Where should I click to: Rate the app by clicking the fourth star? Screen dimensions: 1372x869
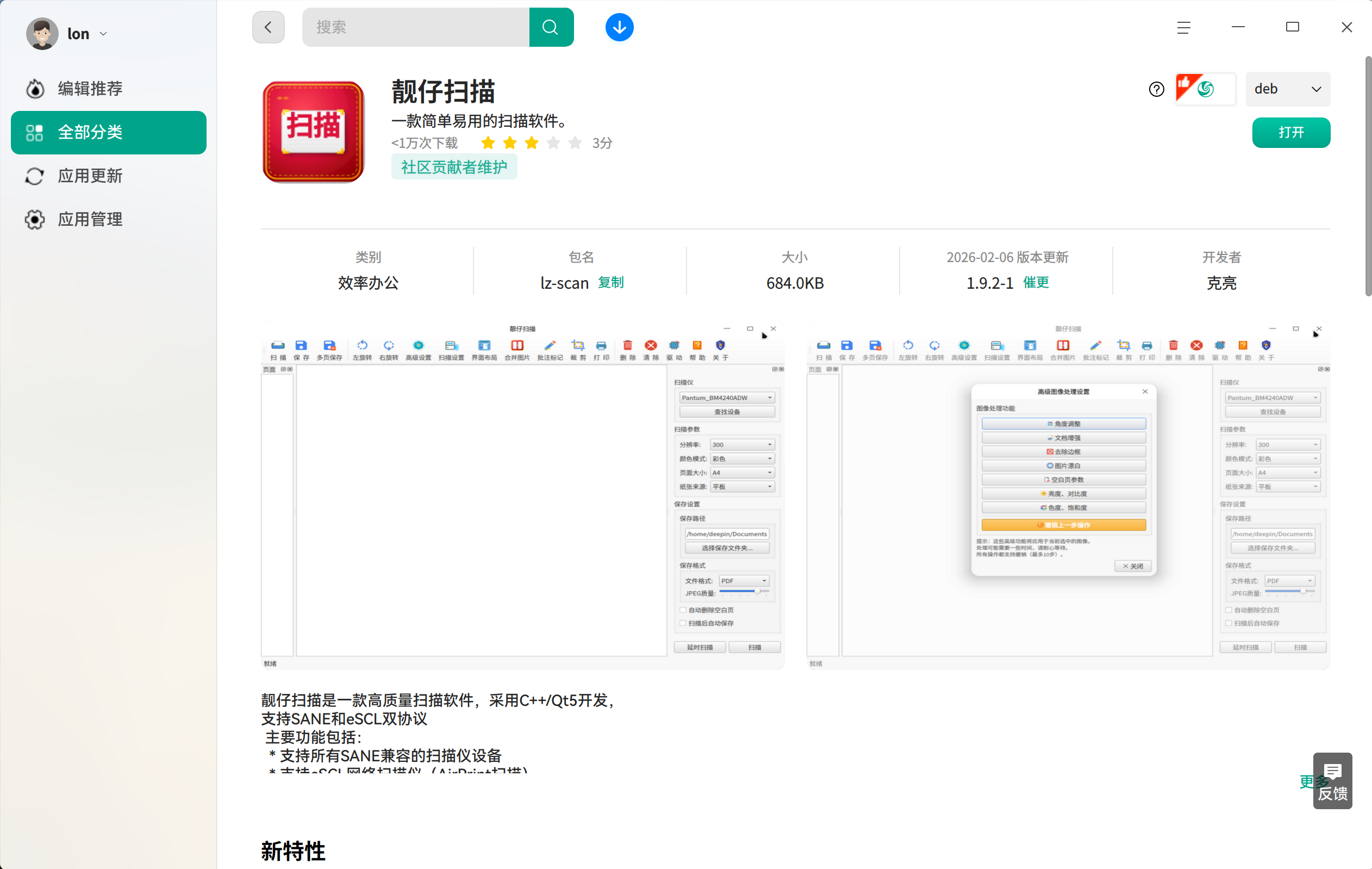553,143
